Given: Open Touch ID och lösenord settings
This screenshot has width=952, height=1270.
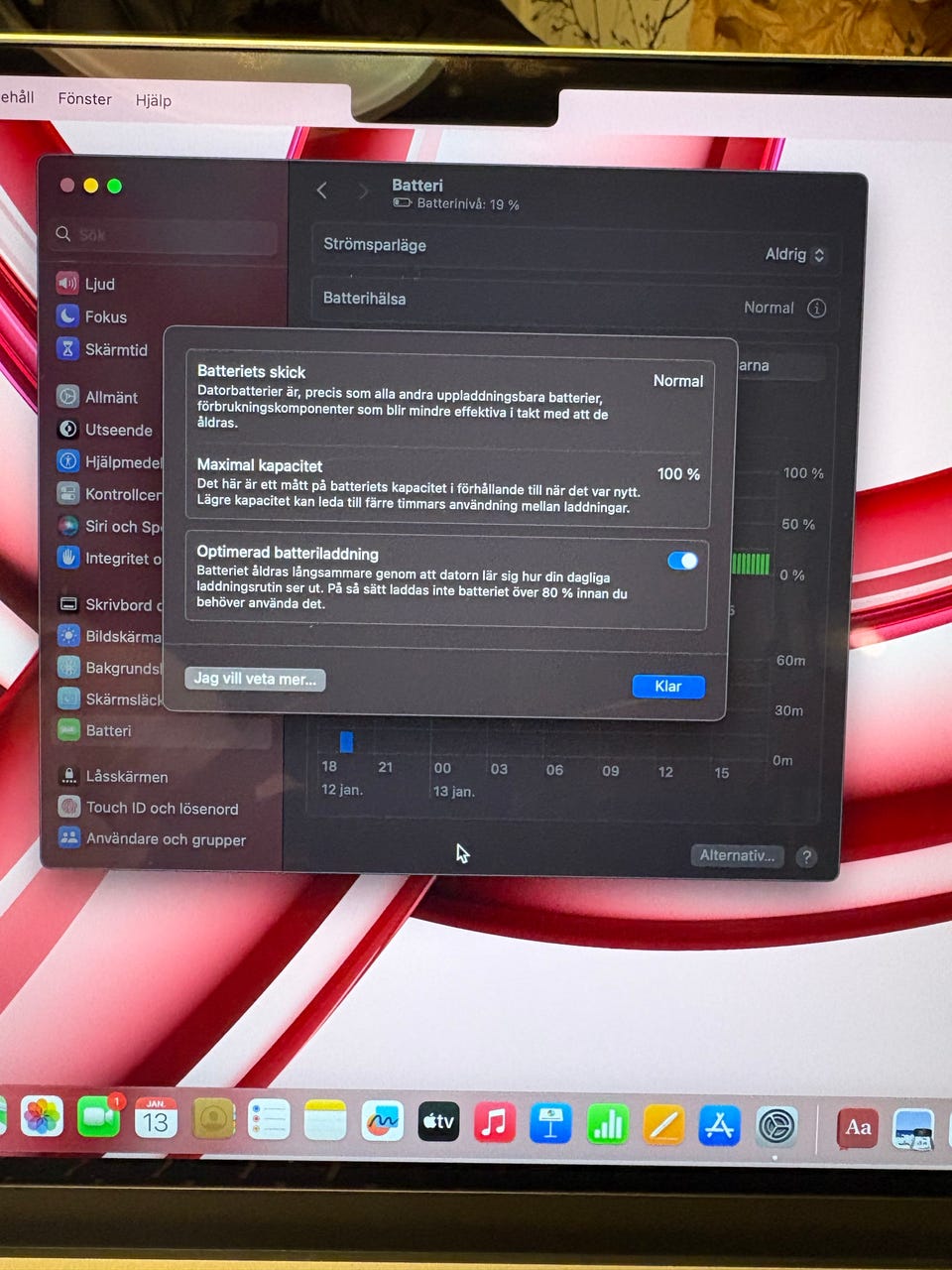Looking at the screenshot, I should coord(161,808).
